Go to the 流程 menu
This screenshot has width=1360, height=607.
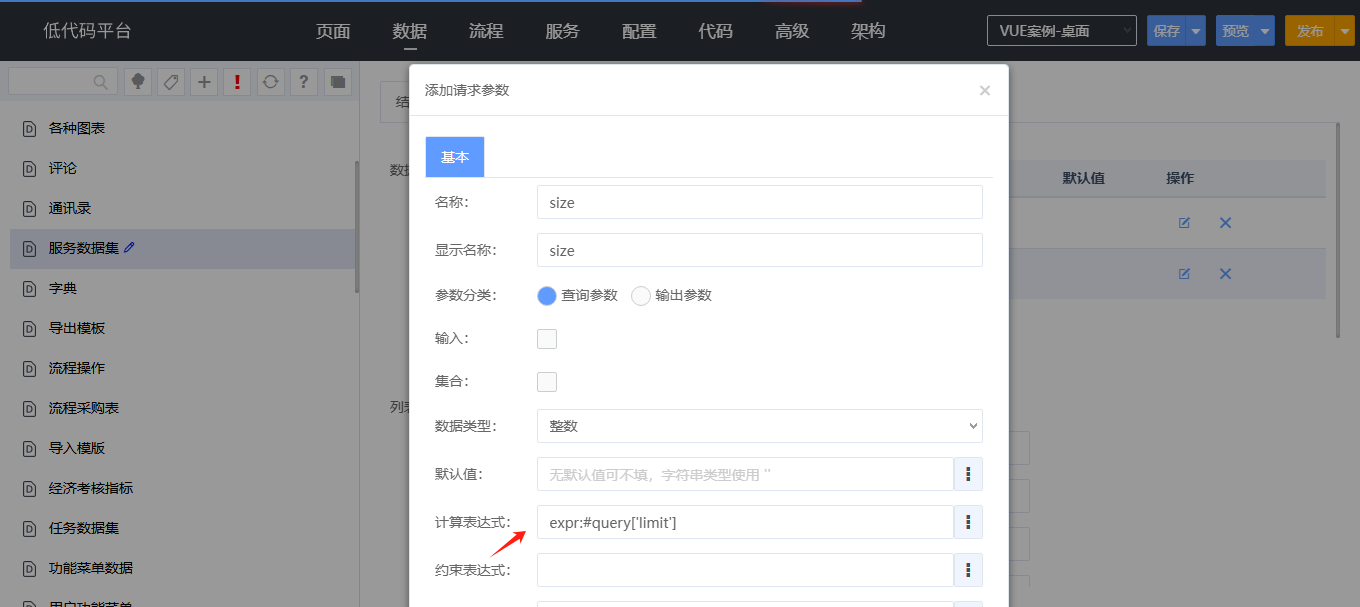point(486,31)
